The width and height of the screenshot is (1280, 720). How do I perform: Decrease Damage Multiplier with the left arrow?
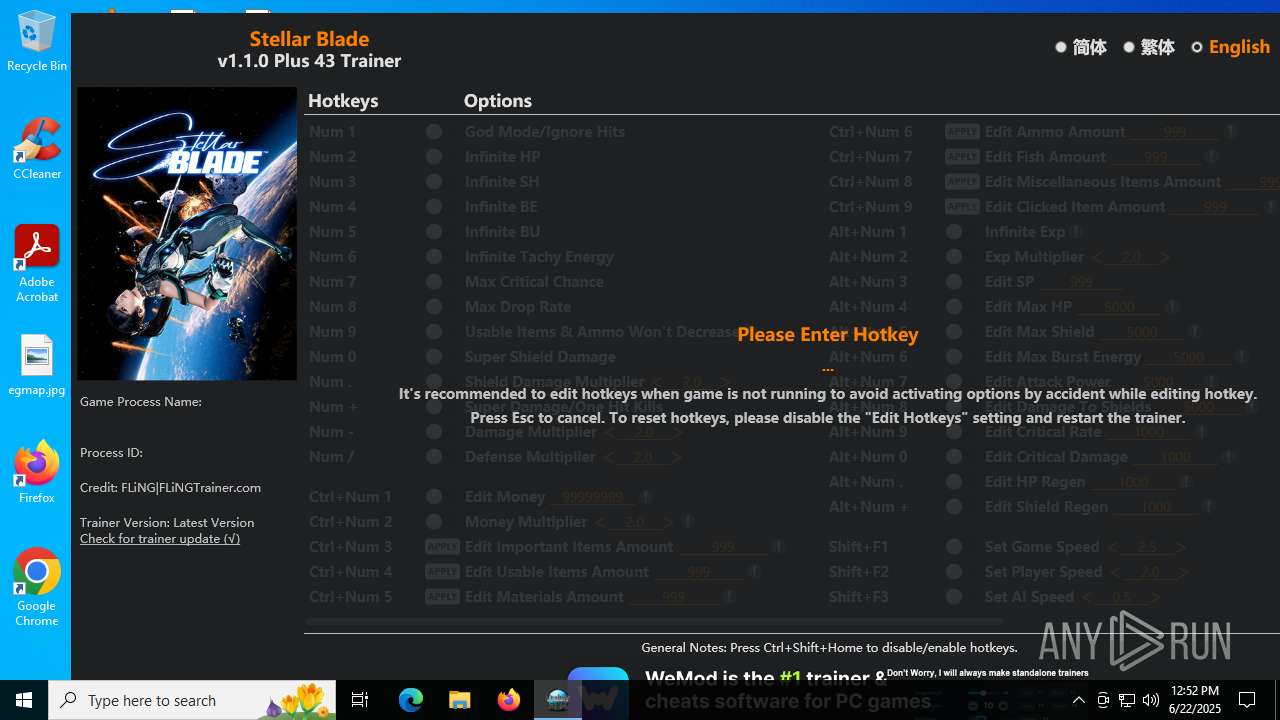point(610,433)
